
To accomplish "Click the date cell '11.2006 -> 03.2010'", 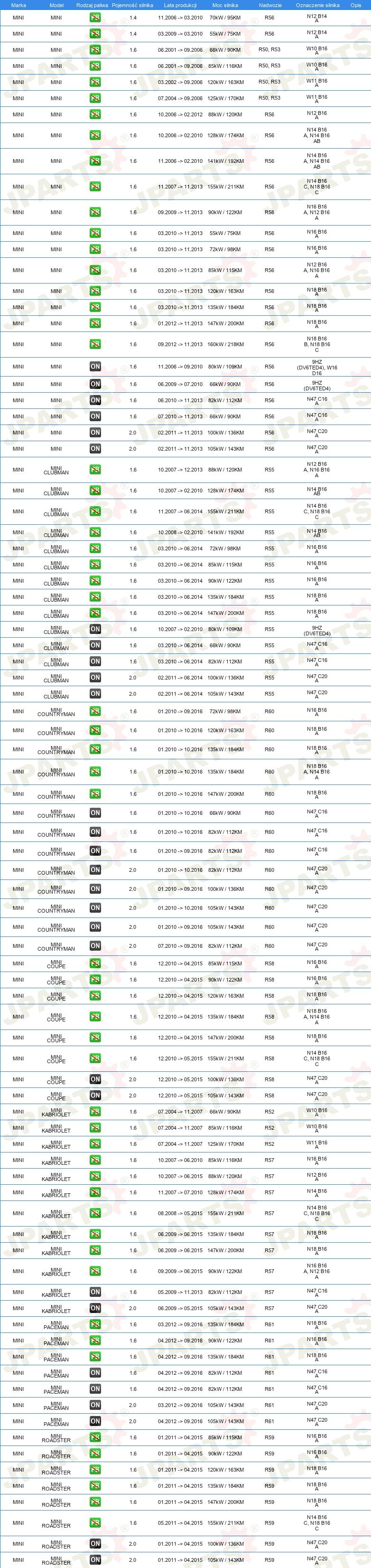I will pos(180,18).
